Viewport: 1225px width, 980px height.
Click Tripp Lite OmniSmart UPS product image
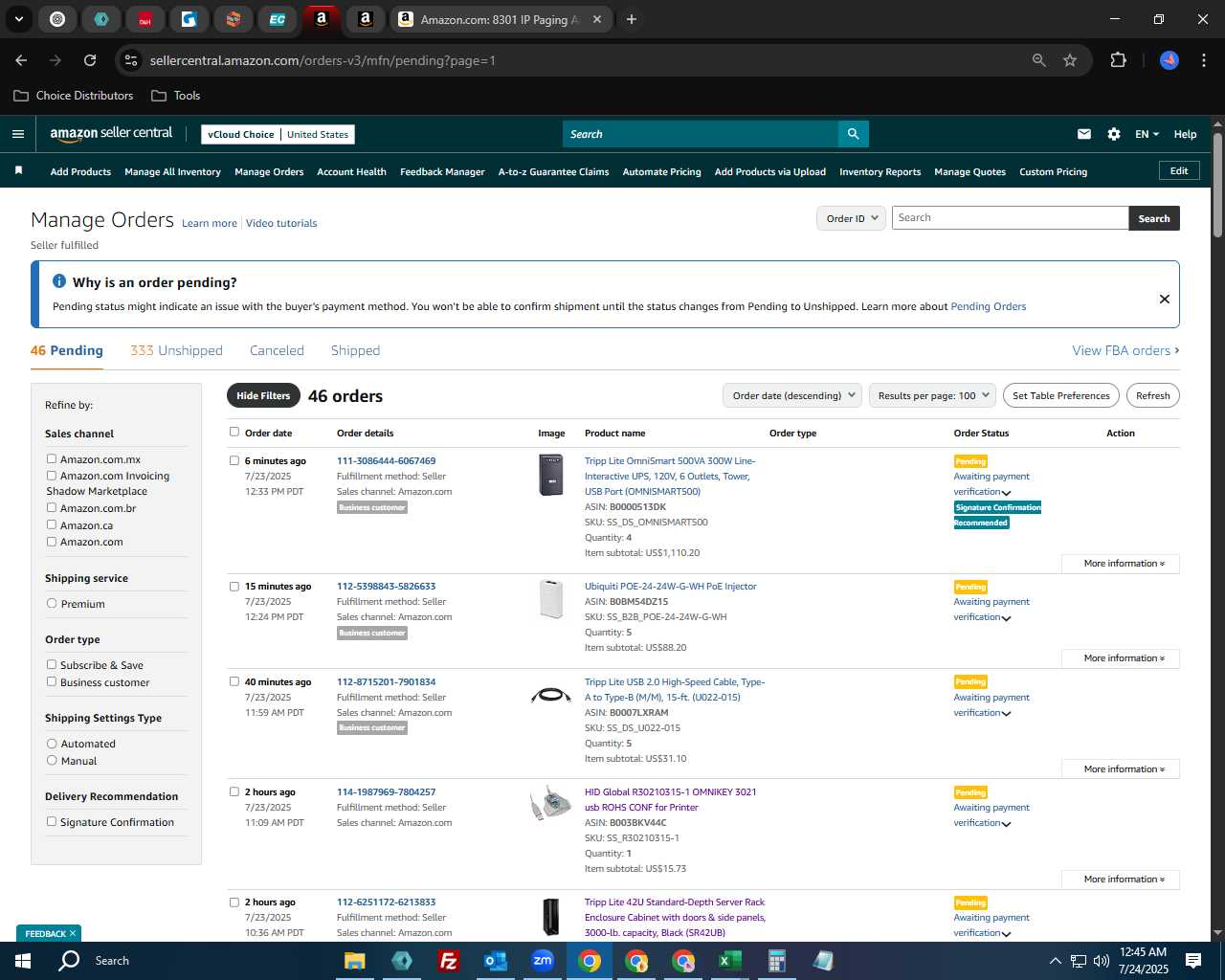(x=550, y=475)
